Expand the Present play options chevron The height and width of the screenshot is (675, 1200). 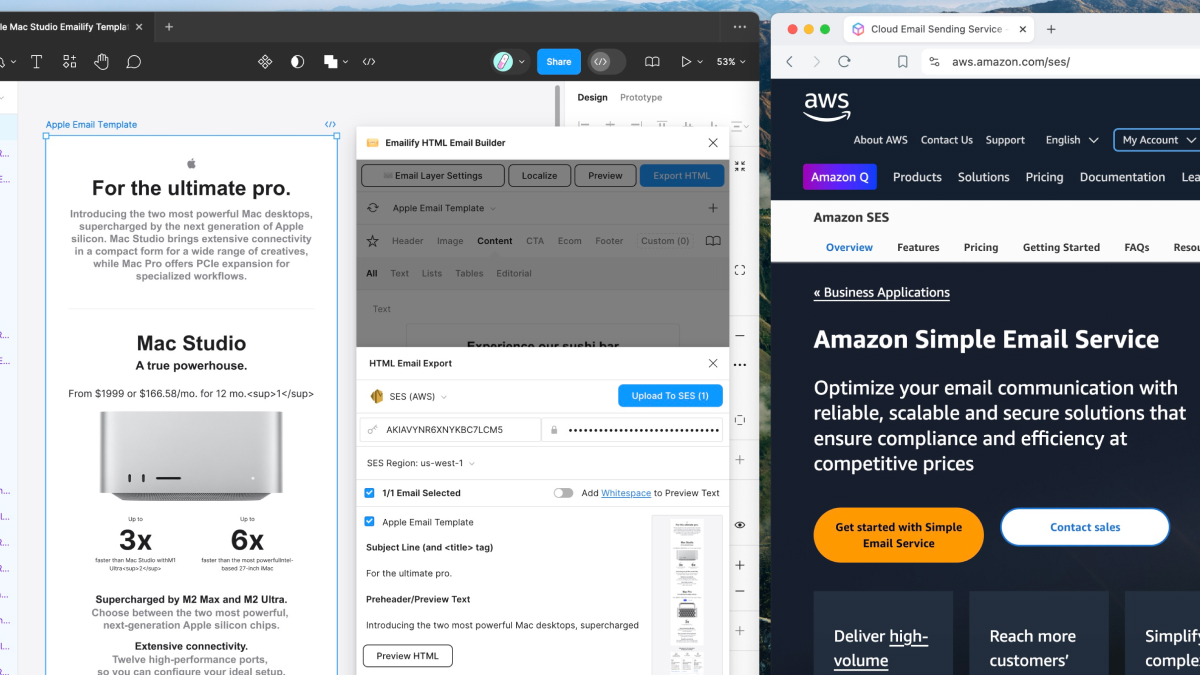tap(700, 62)
